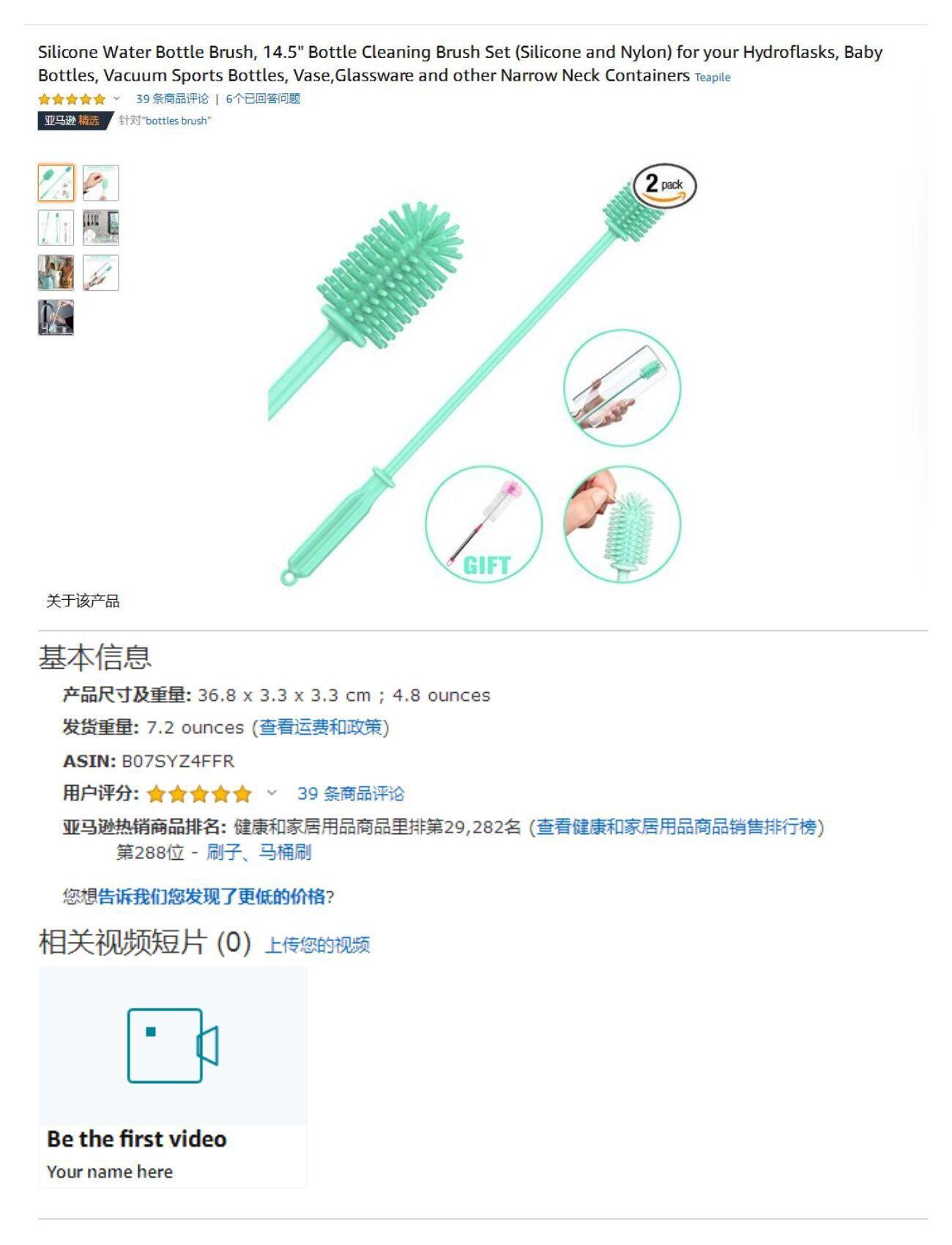Open 查看健康和家居用品商品销售排行榜 link
This screenshot has width=952, height=1245.
pyautogui.click(x=677, y=827)
